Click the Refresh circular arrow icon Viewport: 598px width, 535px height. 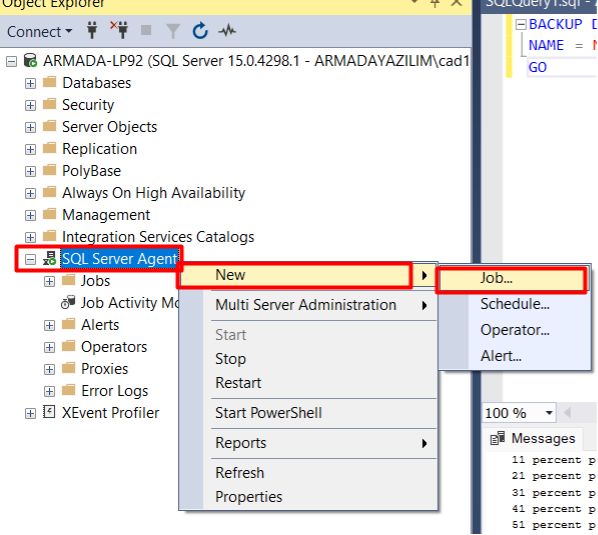click(x=200, y=31)
